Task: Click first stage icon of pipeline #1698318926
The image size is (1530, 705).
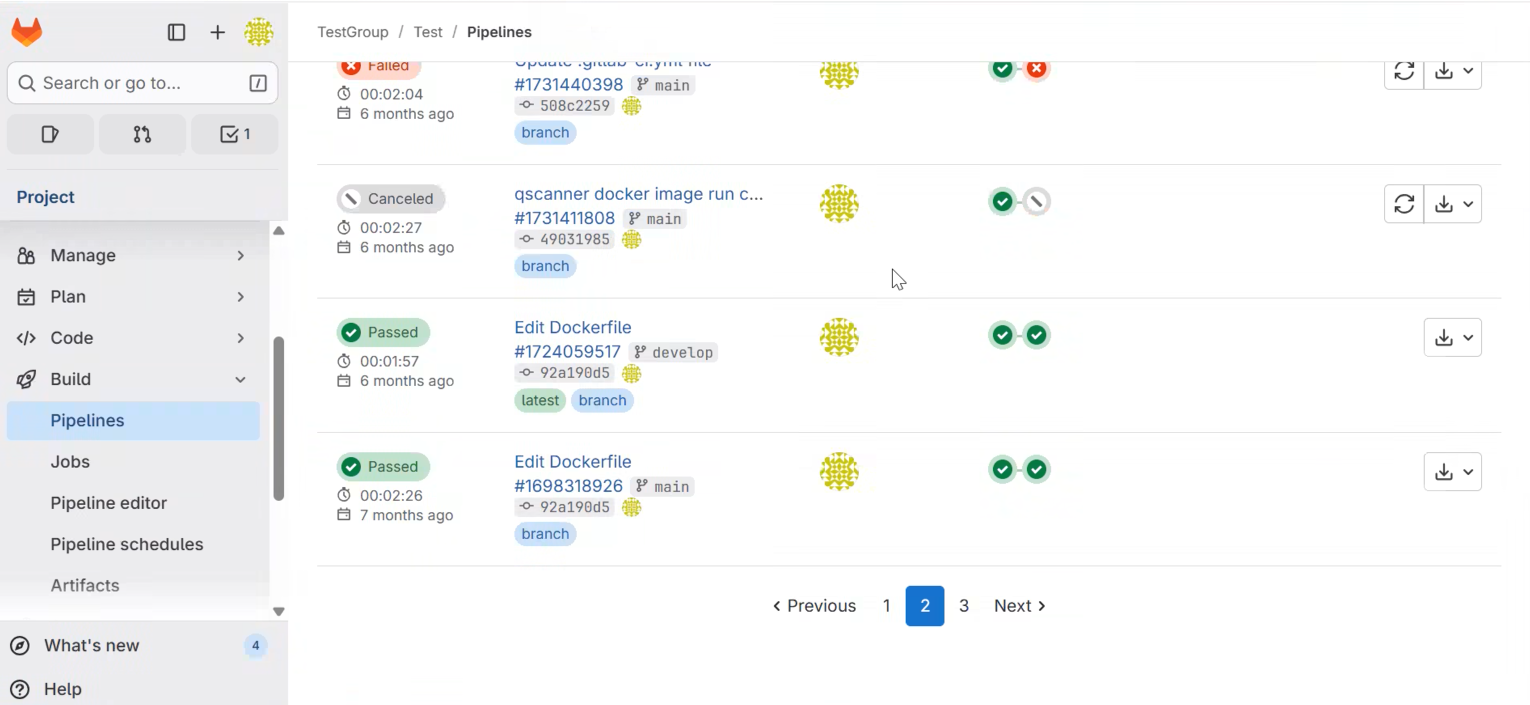Action: tap(1002, 469)
